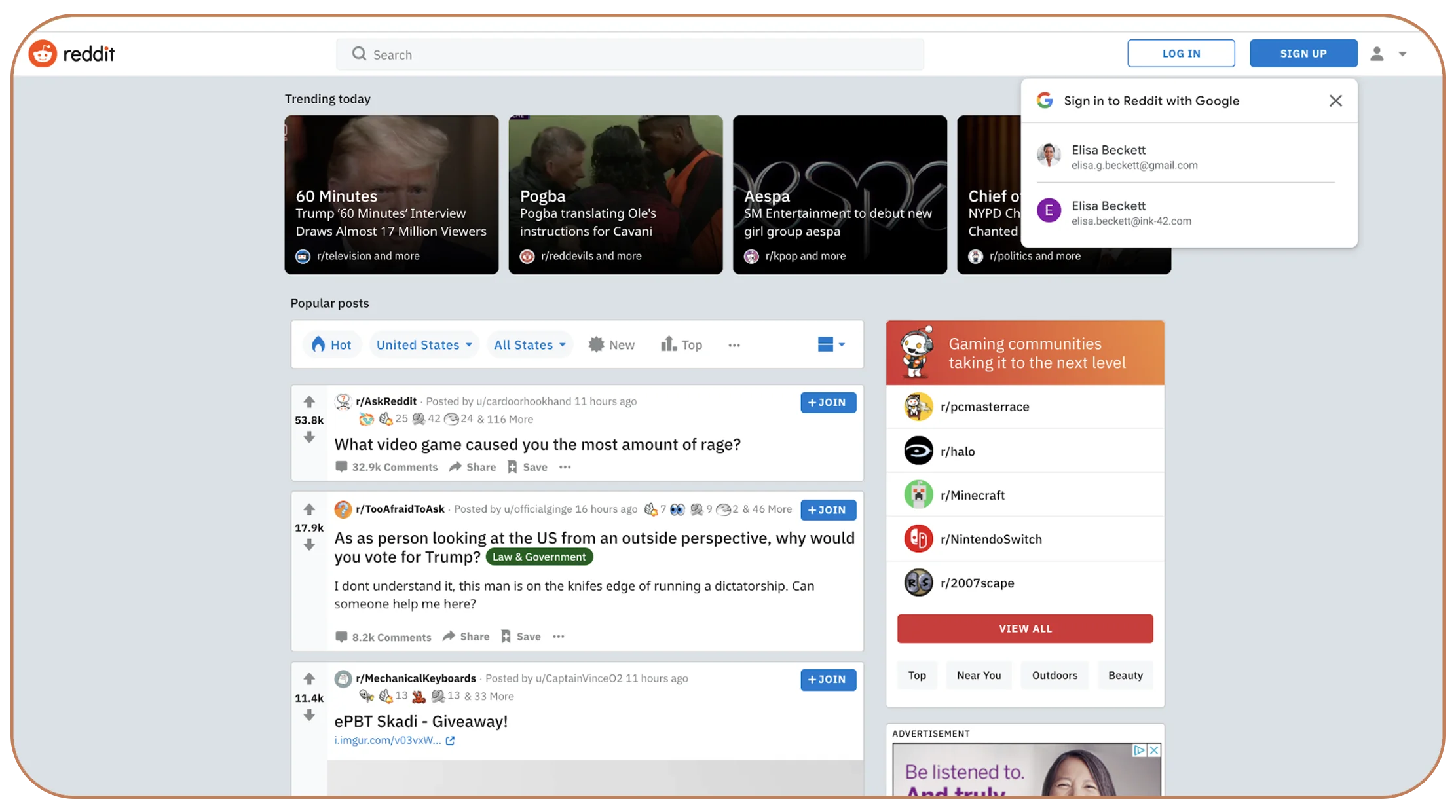The image size is (1456, 812).
Task: Close the advertisement with X icon
Action: [1154, 750]
